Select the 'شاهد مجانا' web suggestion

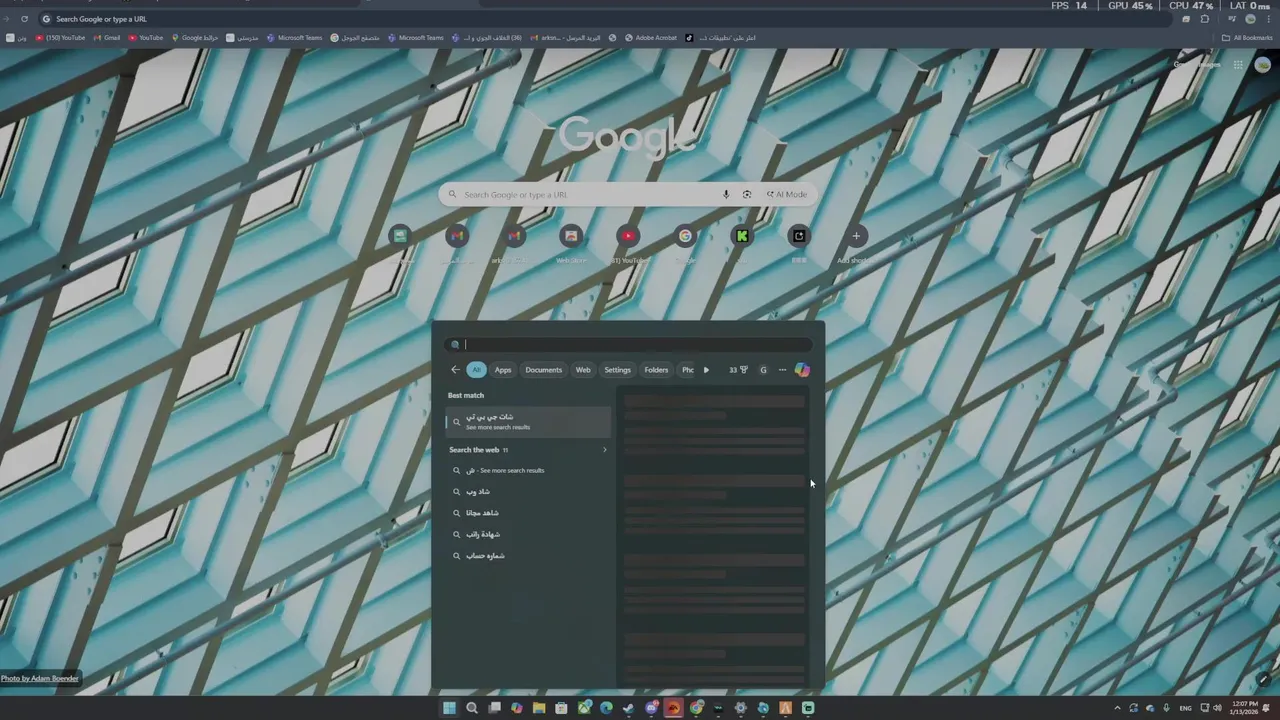click(528, 513)
